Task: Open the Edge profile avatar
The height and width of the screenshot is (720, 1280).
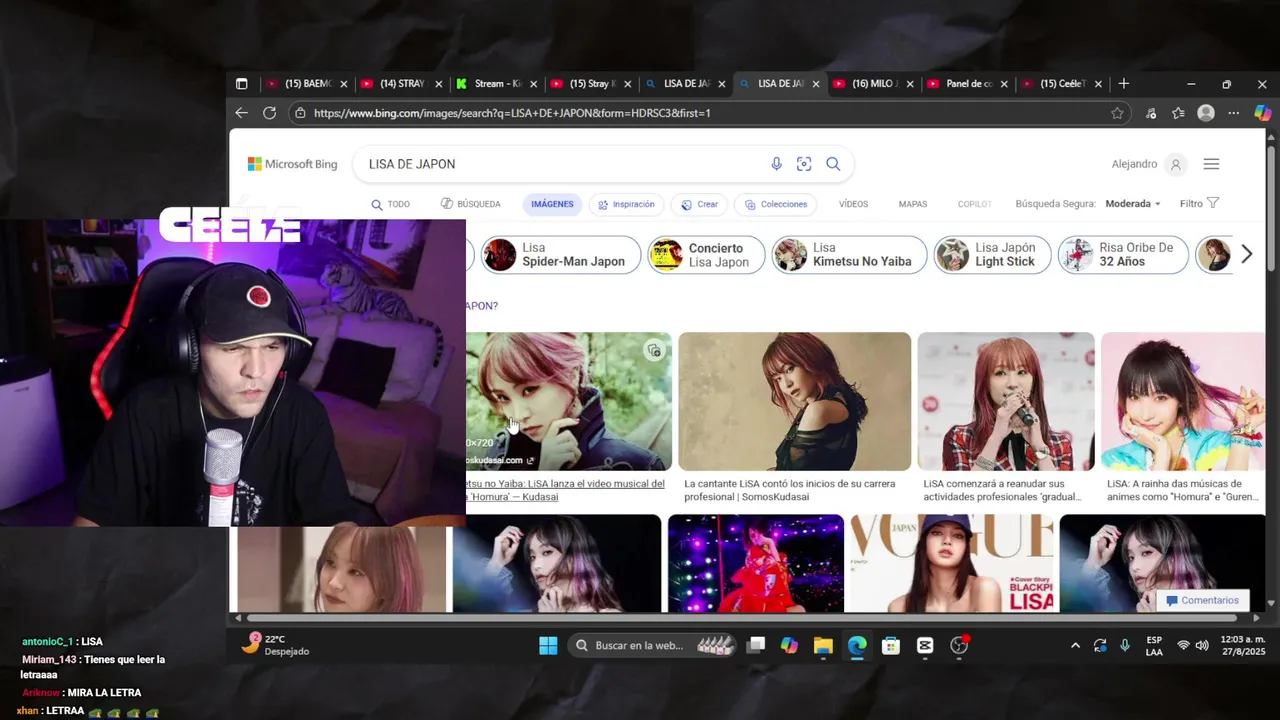Action: click(x=1206, y=113)
